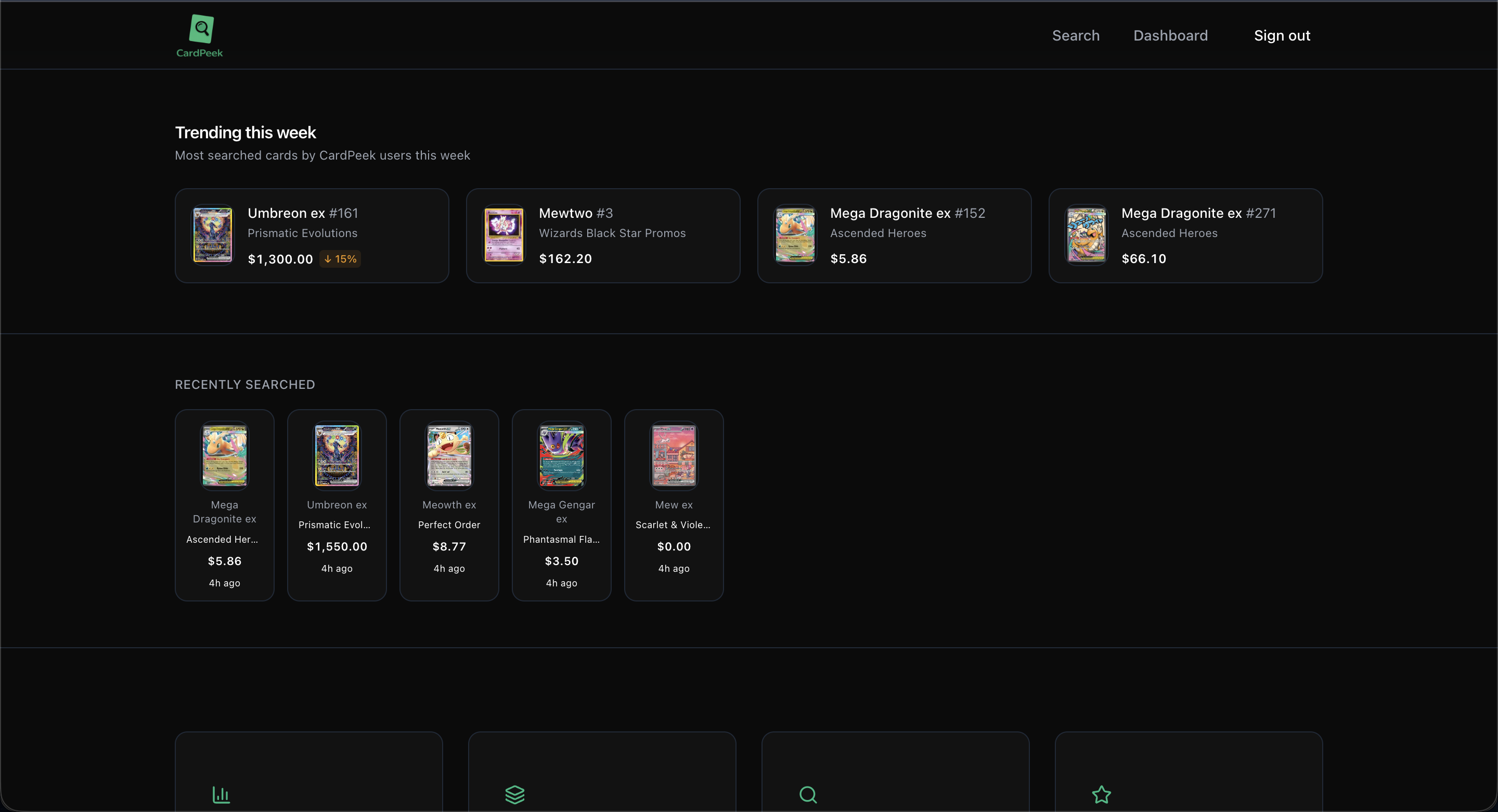1498x812 pixels.
Task: Click the "Prismatic Evol..." truncated set label
Action: coord(334,525)
